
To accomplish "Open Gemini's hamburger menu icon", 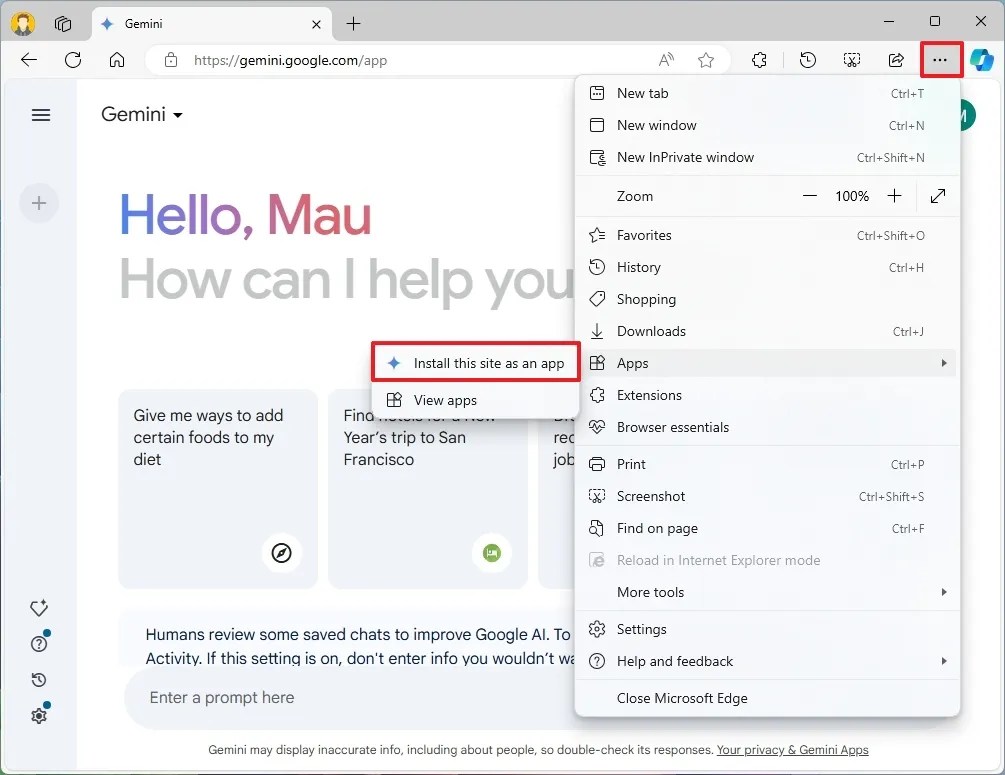I will (41, 115).
